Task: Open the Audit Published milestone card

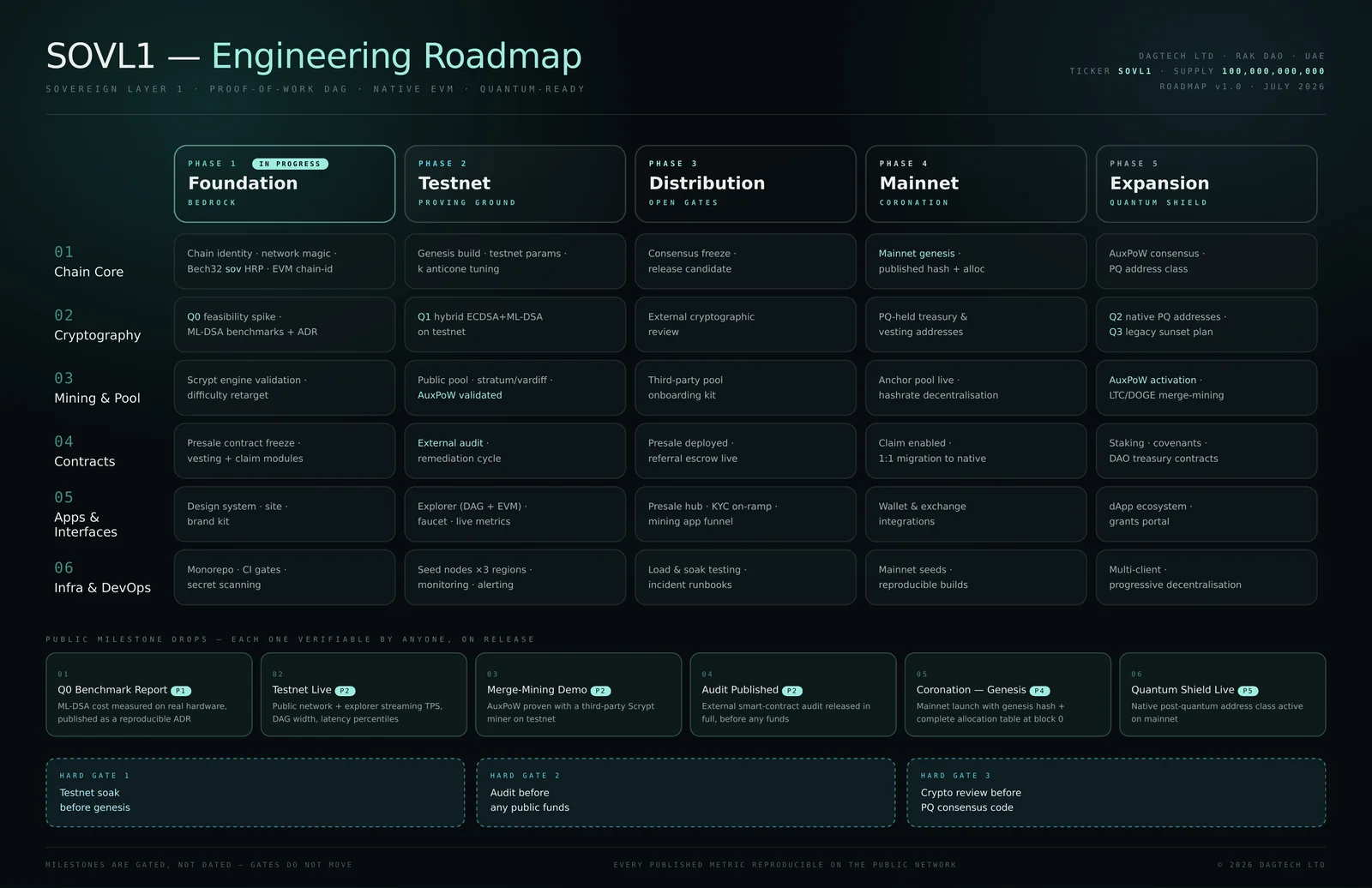Action: pyautogui.click(x=793, y=694)
